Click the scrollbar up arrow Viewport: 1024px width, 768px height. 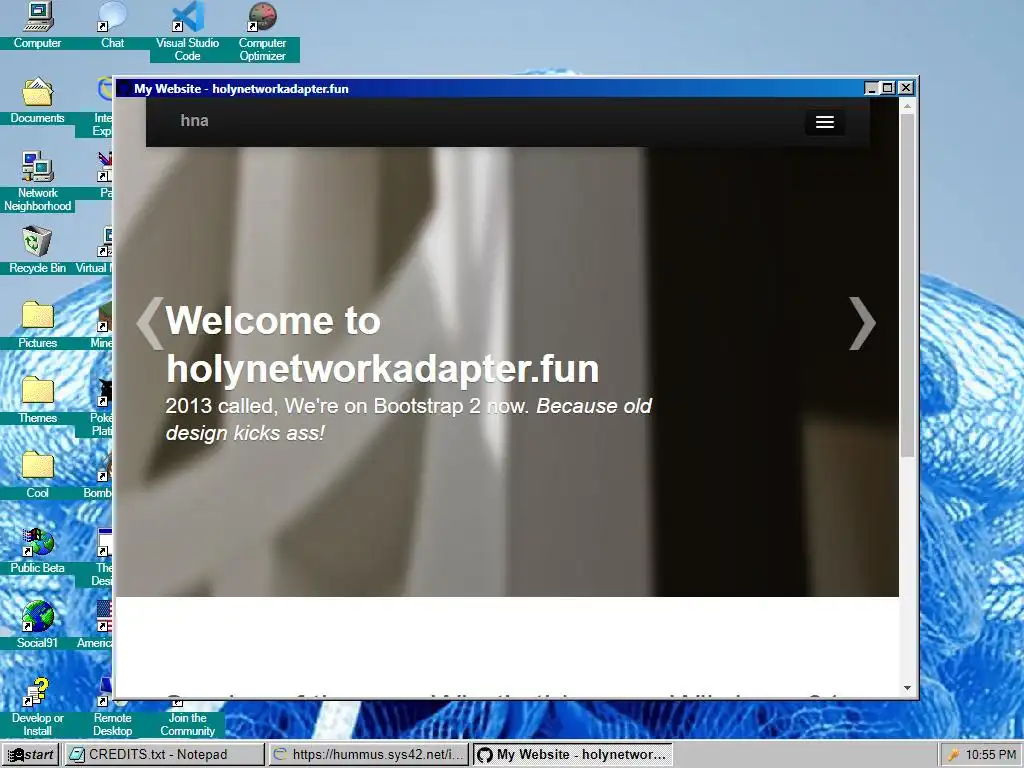click(x=908, y=105)
